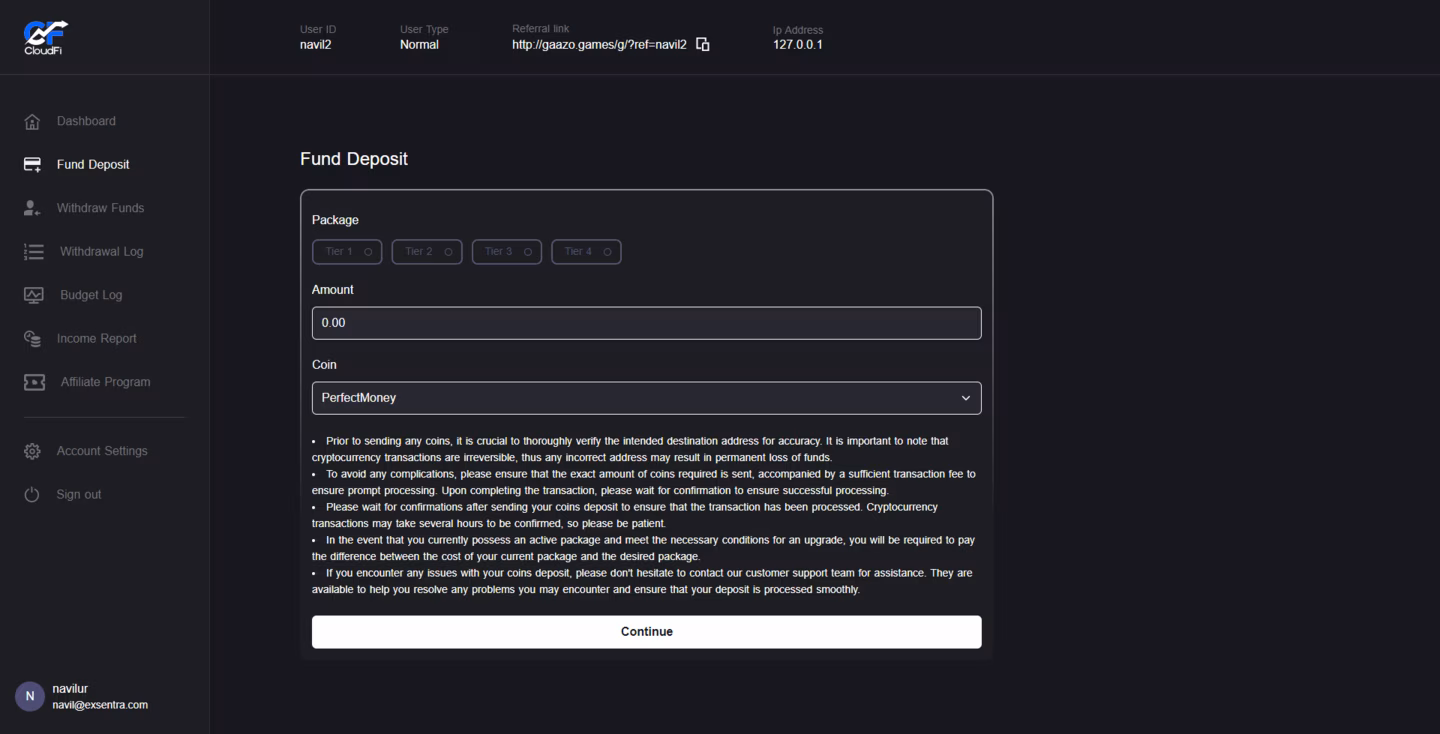Image resolution: width=1440 pixels, height=734 pixels.
Task: Click the Affiliate Program ticket icon
Action: click(34, 382)
